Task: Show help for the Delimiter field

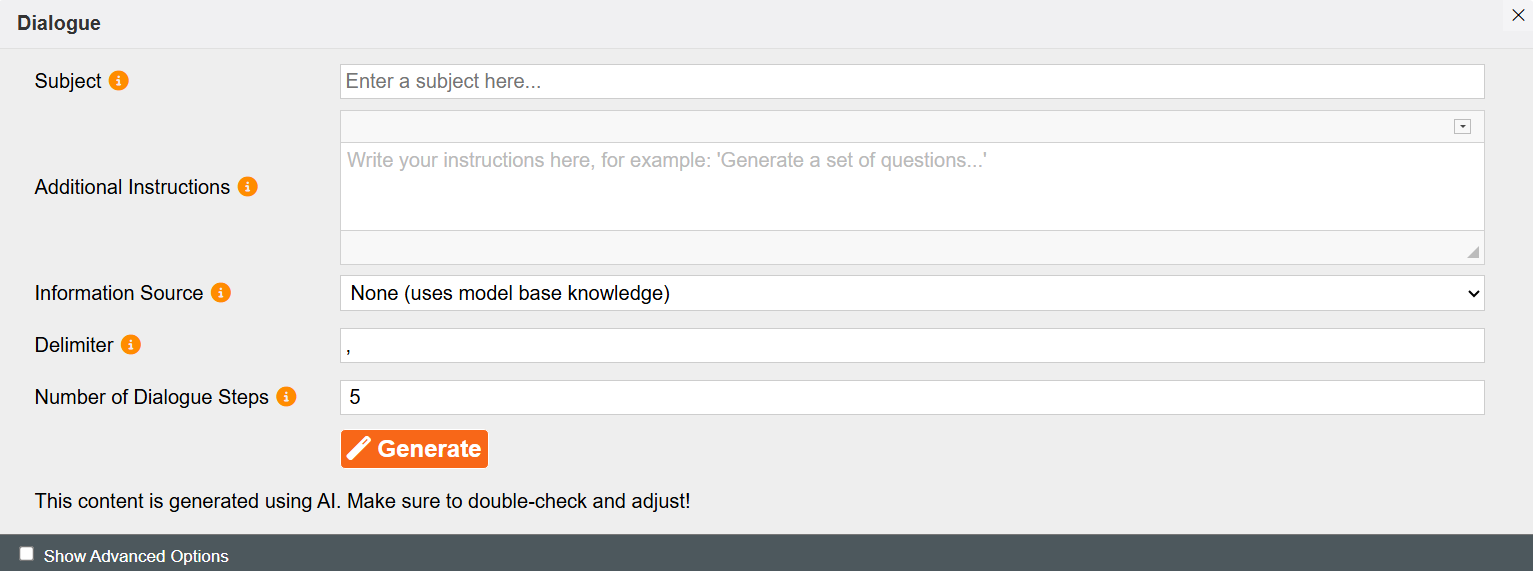Action: click(131, 345)
